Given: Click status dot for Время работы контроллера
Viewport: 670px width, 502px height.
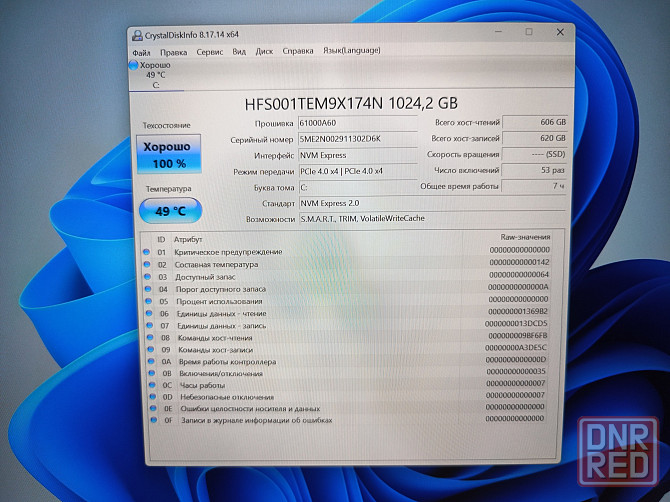Looking at the screenshot, I should click(x=151, y=361).
